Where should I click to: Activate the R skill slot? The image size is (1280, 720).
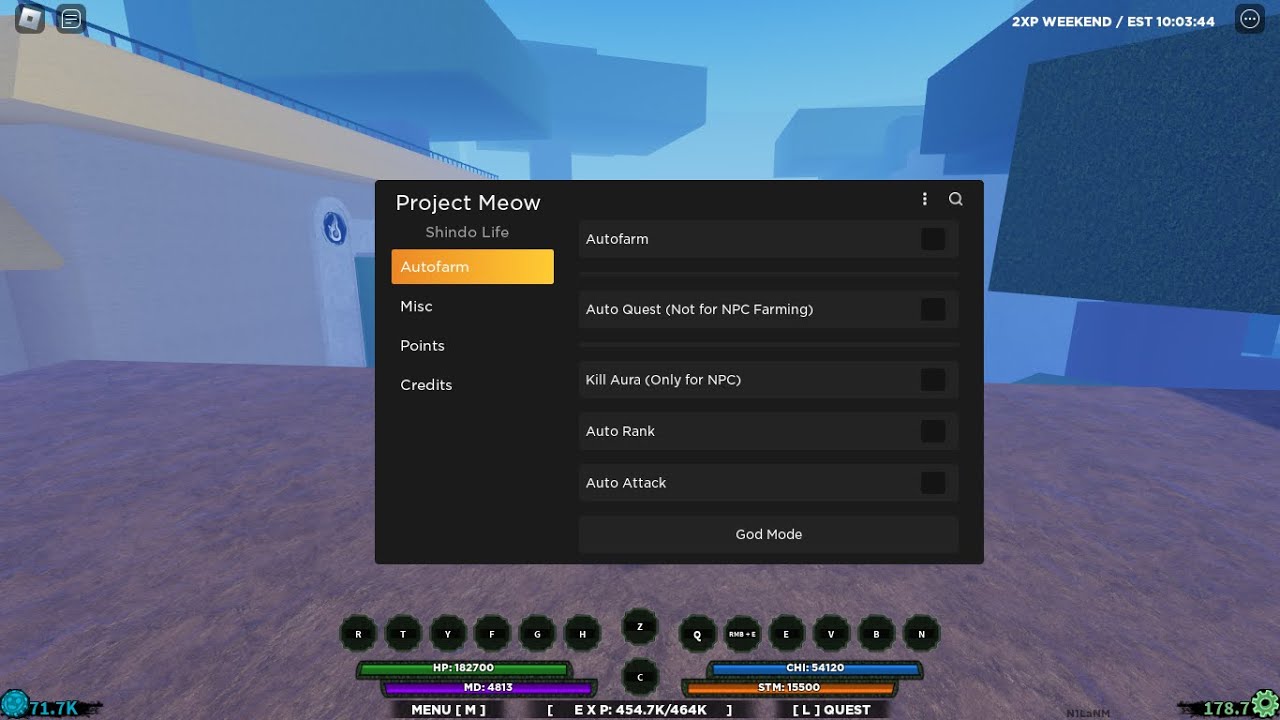pos(358,634)
